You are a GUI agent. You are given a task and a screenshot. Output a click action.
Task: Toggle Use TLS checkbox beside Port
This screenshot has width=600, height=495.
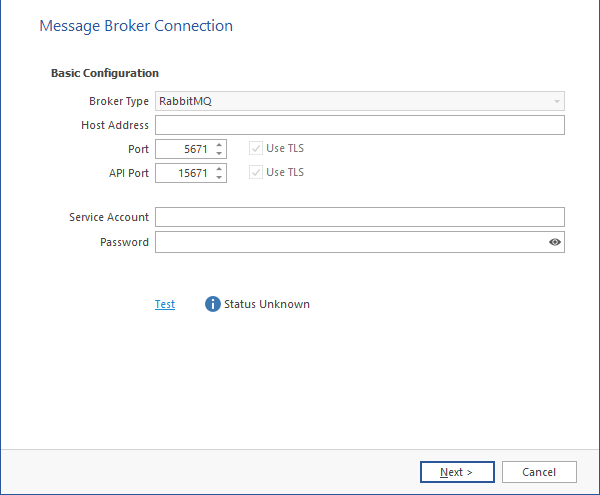(255, 149)
